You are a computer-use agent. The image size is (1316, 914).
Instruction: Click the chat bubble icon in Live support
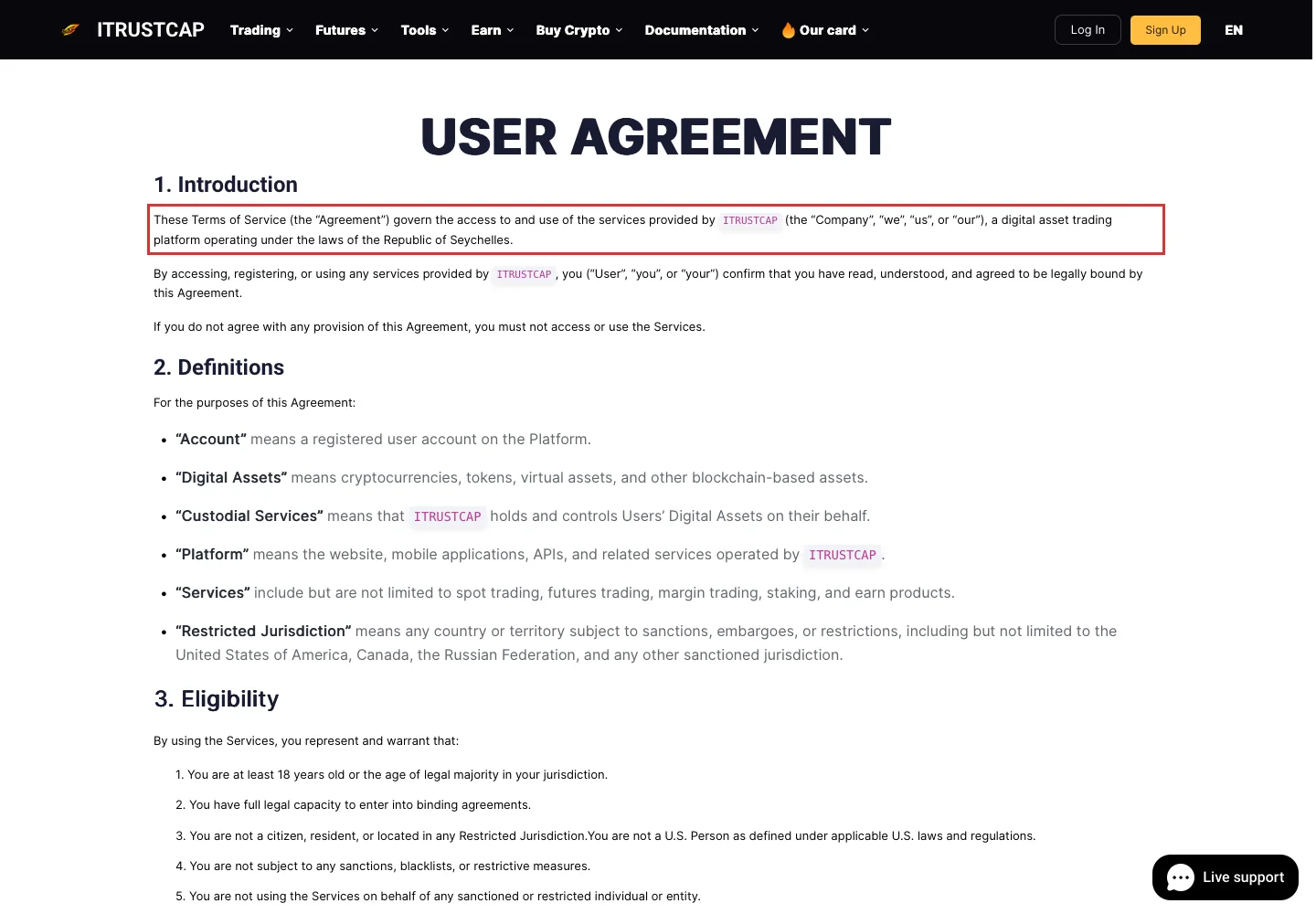[x=1181, y=878]
